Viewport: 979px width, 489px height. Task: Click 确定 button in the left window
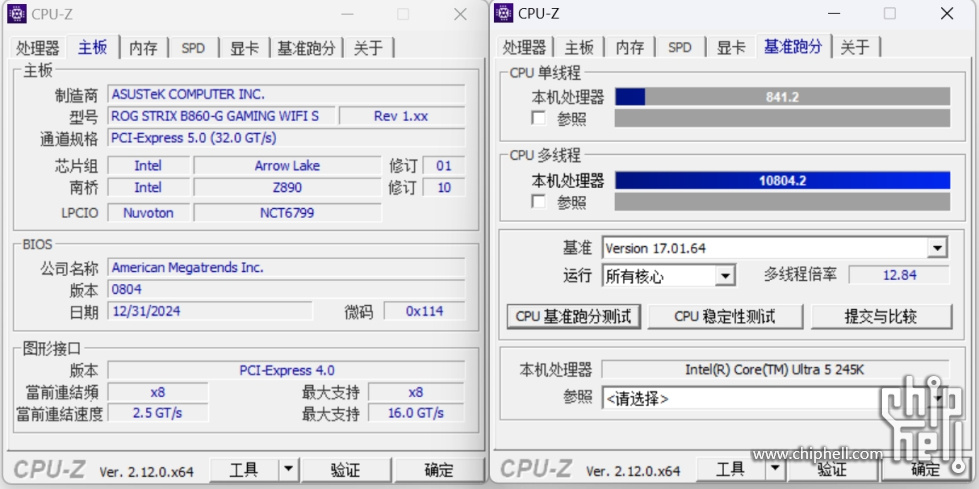(x=438, y=470)
